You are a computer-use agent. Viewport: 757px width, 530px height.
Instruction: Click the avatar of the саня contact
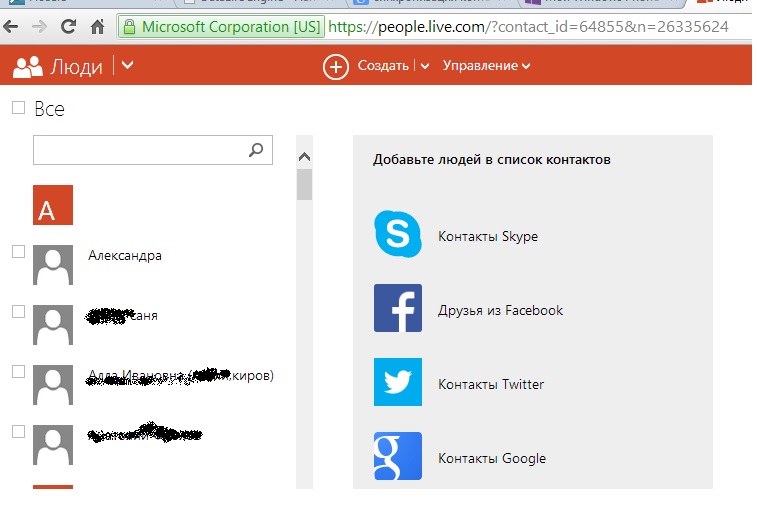[x=53, y=325]
